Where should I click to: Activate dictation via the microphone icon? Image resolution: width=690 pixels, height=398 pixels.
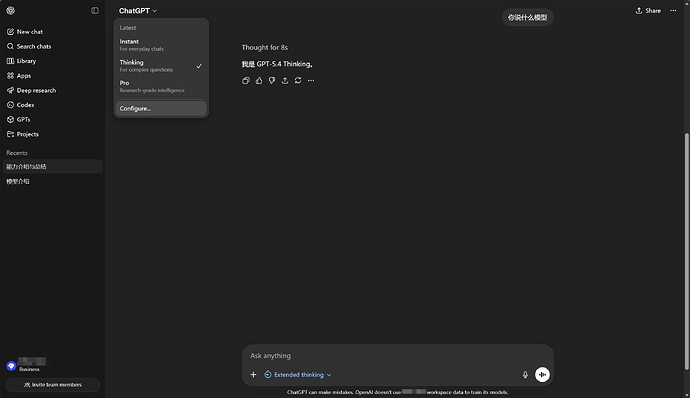click(x=525, y=375)
